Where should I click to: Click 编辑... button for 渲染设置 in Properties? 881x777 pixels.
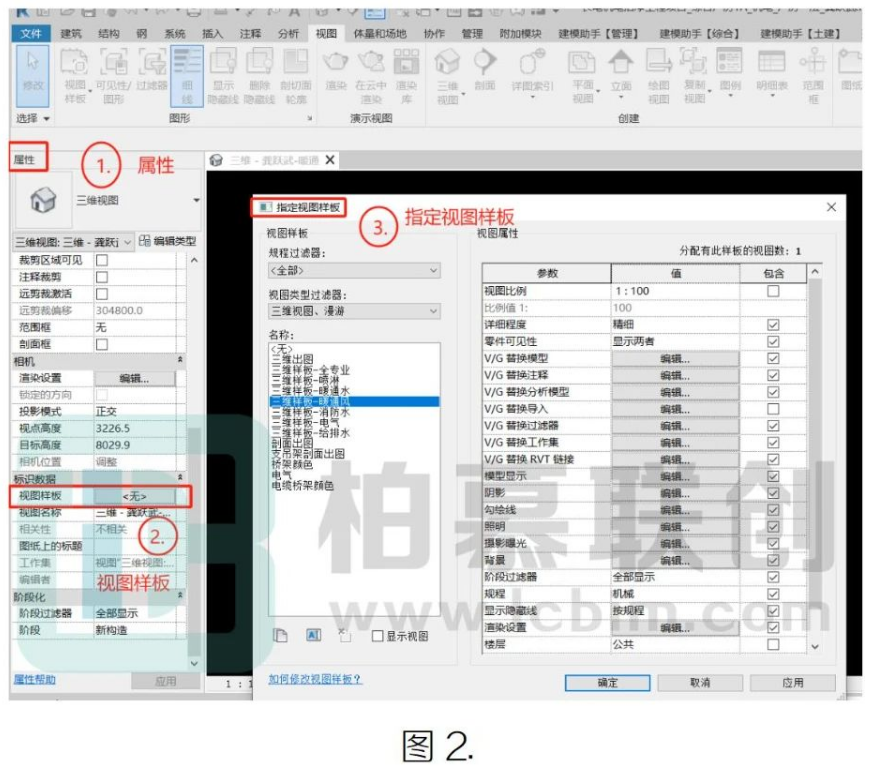coord(135,379)
